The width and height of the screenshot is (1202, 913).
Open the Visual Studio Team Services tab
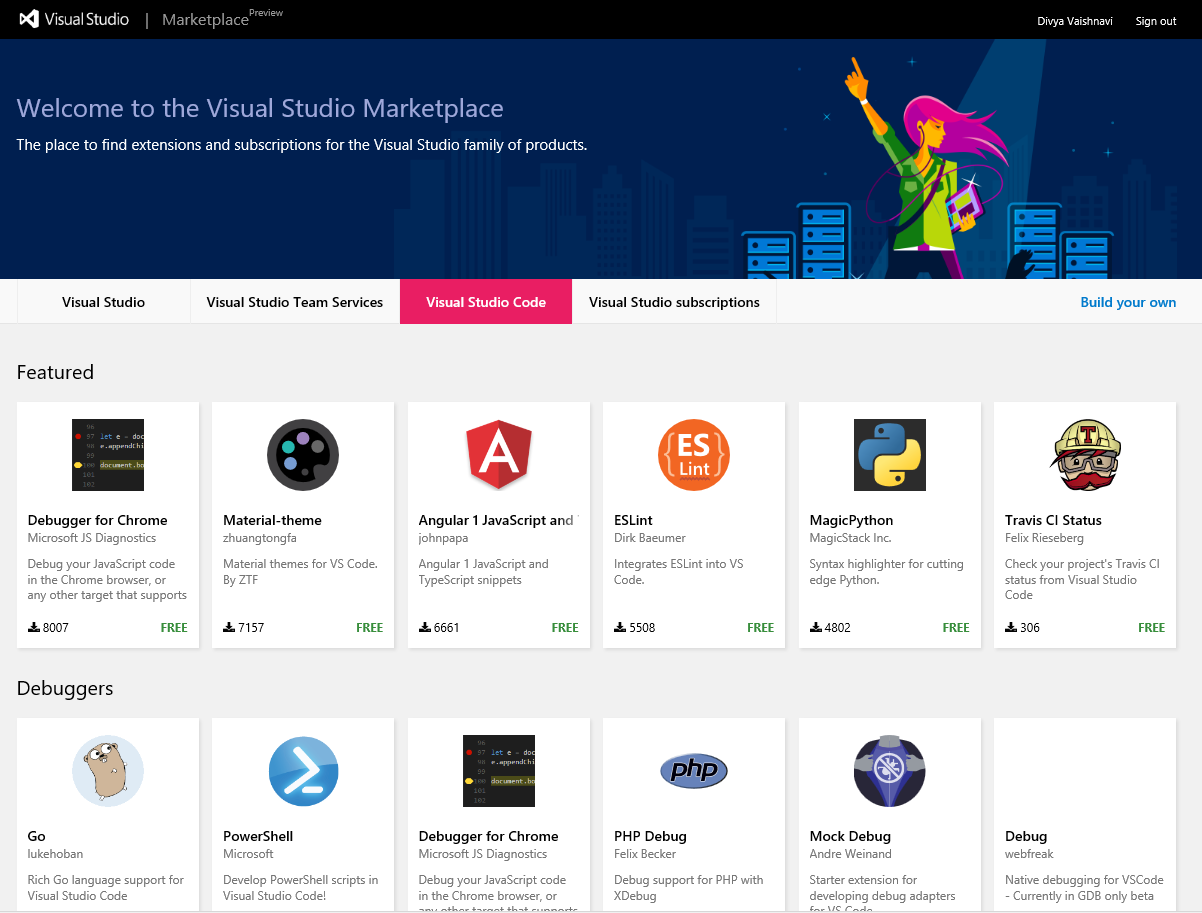tap(295, 302)
